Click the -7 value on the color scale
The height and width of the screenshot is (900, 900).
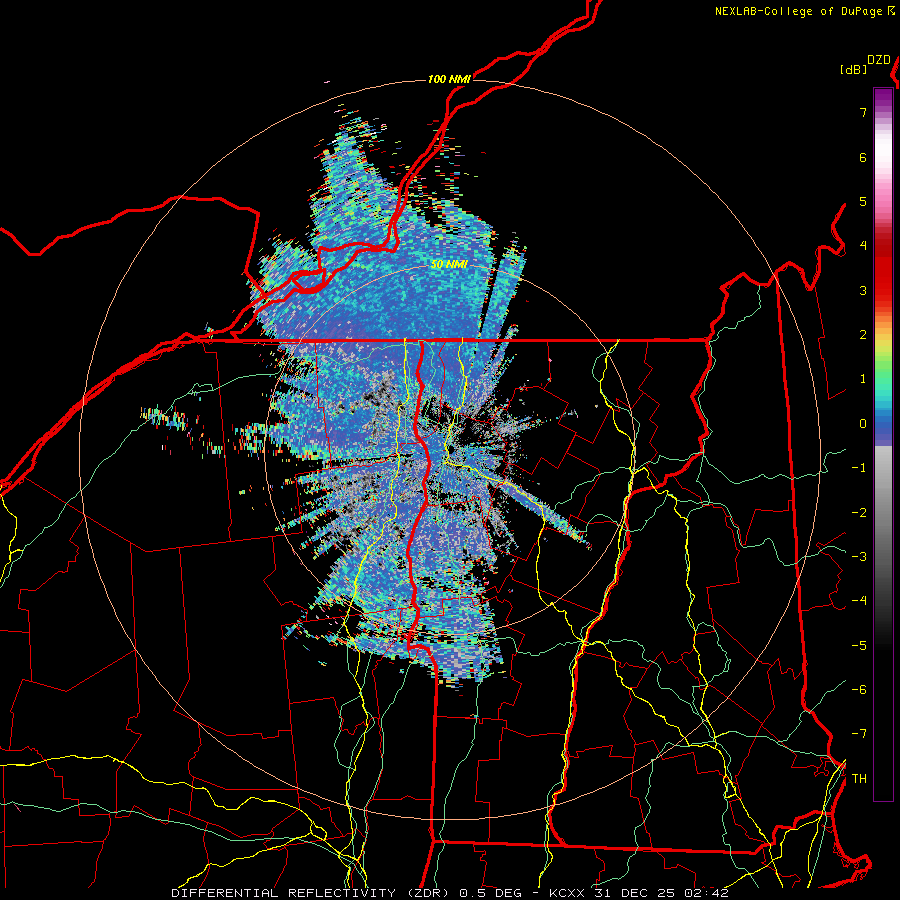point(859,734)
